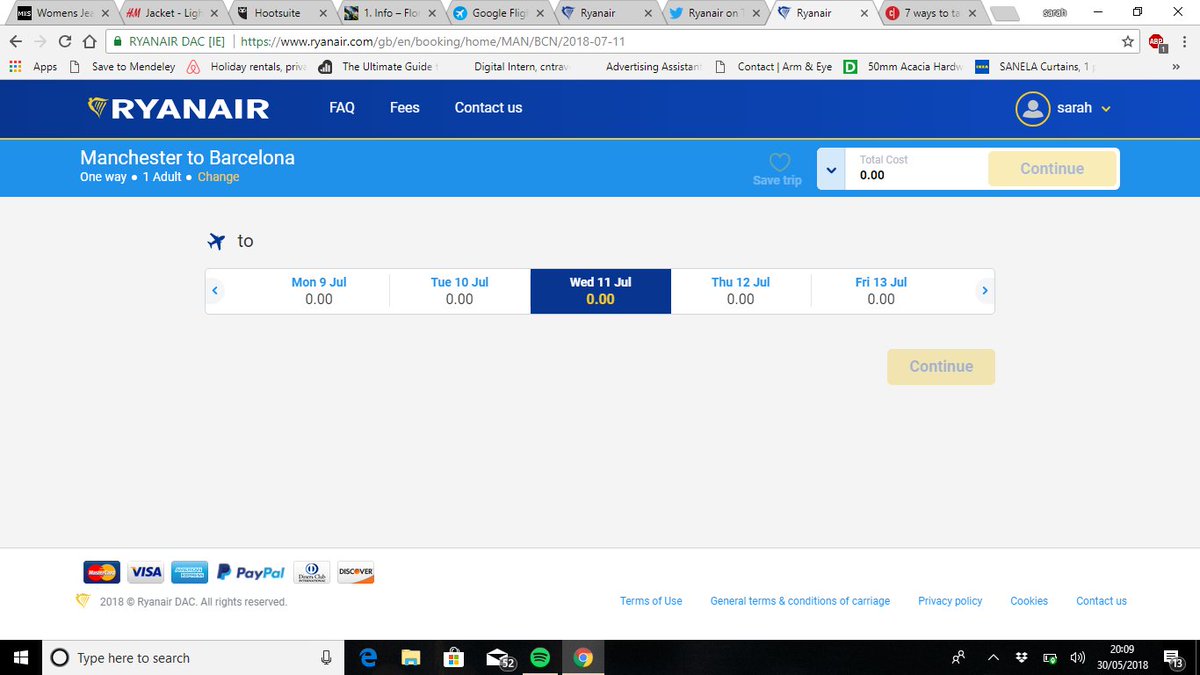Bookmark the page with the star icon
The width and height of the screenshot is (1200, 675).
(1128, 41)
